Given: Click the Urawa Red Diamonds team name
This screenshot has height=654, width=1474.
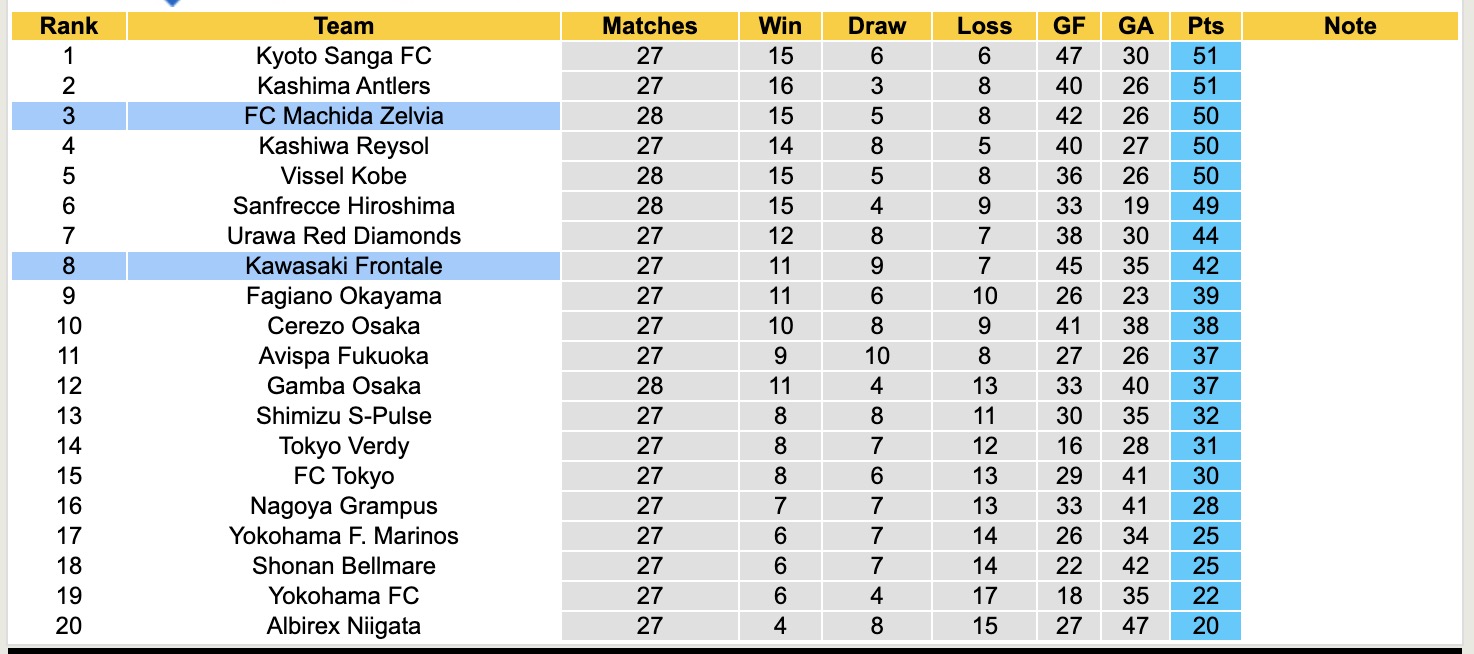Looking at the screenshot, I should coord(343,236).
